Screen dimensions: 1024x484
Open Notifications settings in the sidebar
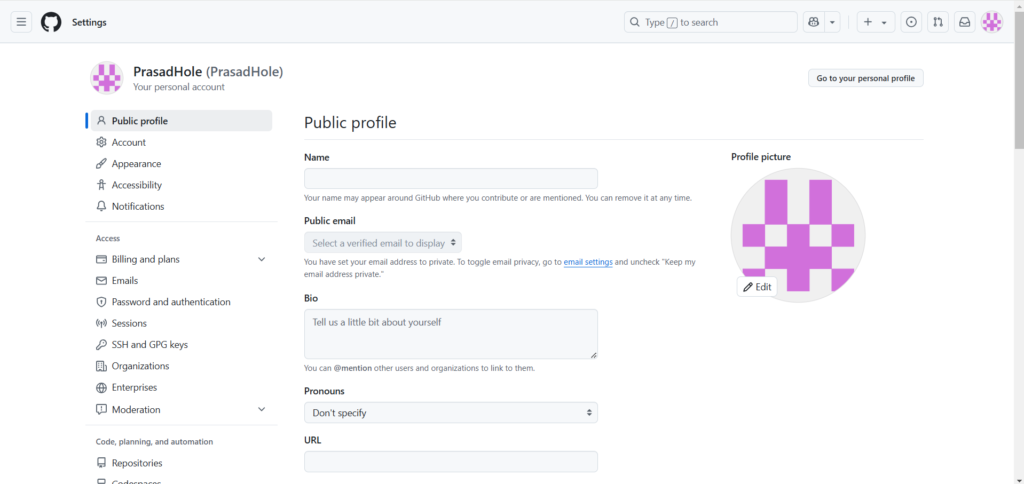pyautogui.click(x=138, y=206)
